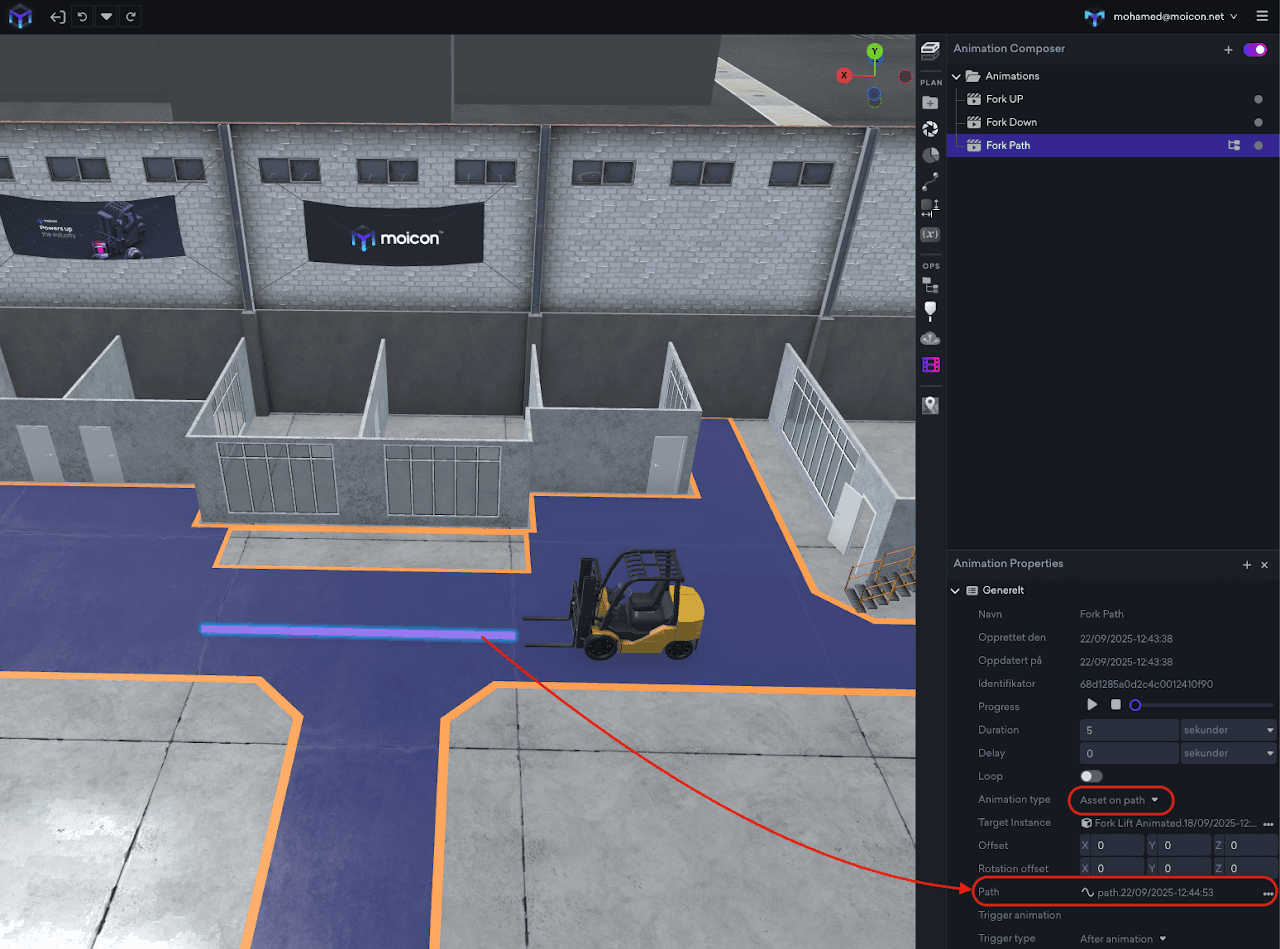
Task: Toggle the status dot for Fork UP
Action: [1258, 99]
